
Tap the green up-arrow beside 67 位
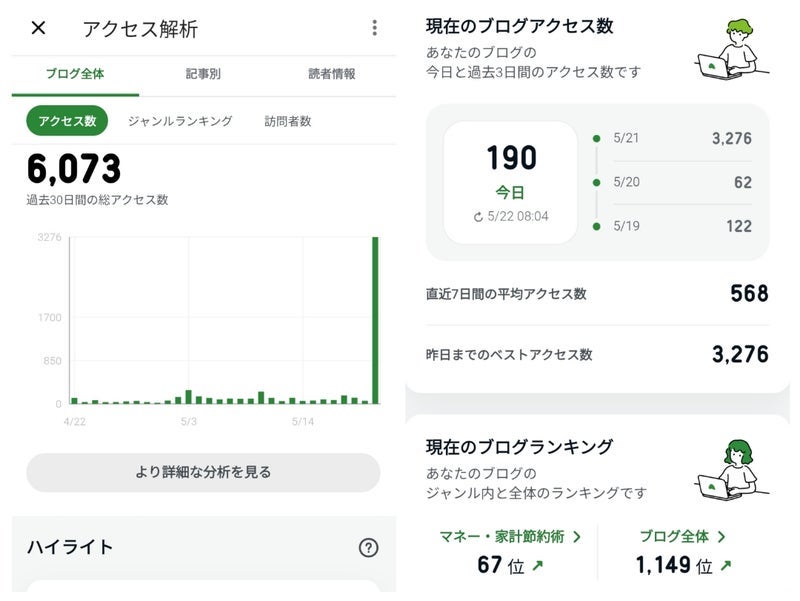pos(538,566)
